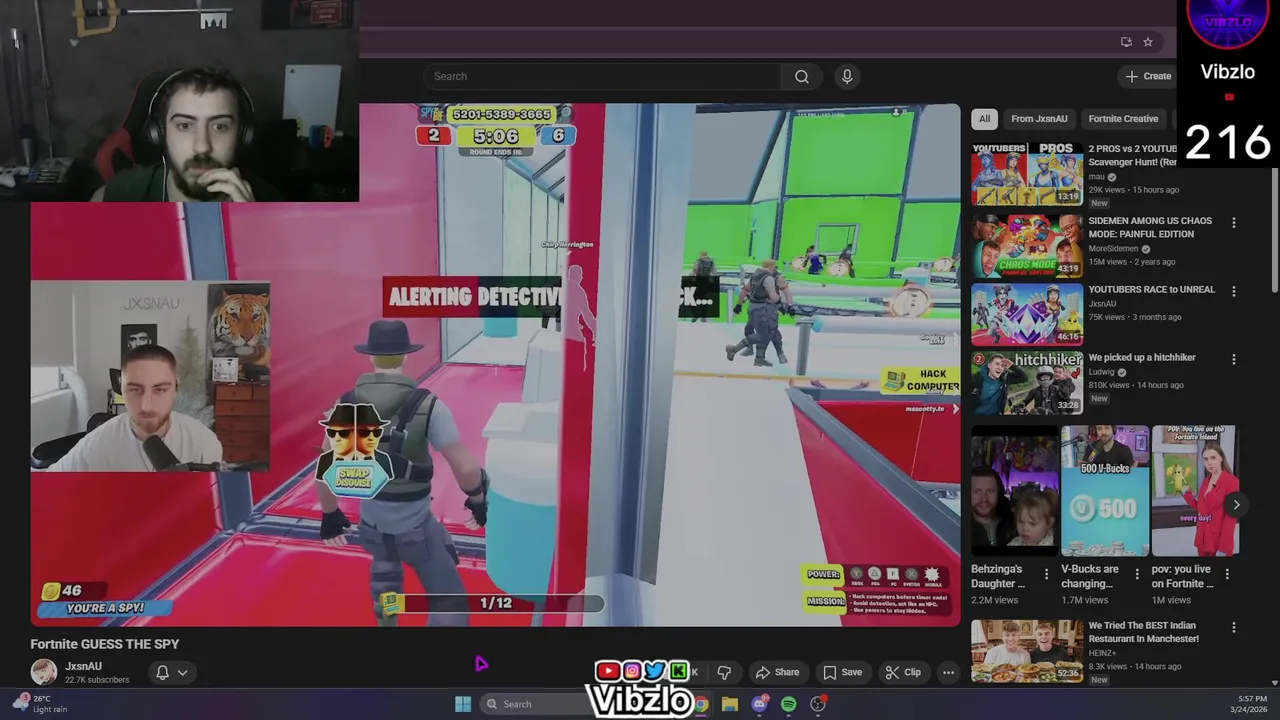
Task: Open the notification bell for JxsnAU
Action: pos(162,672)
